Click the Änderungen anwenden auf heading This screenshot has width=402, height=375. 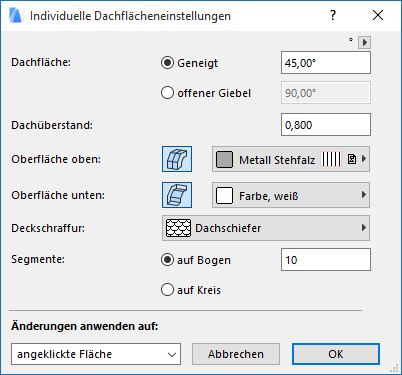pyautogui.click(x=85, y=326)
